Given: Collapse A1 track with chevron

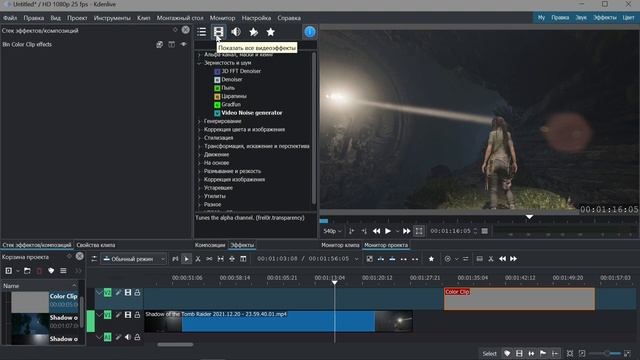Looking at the screenshot, I should click(x=99, y=337).
